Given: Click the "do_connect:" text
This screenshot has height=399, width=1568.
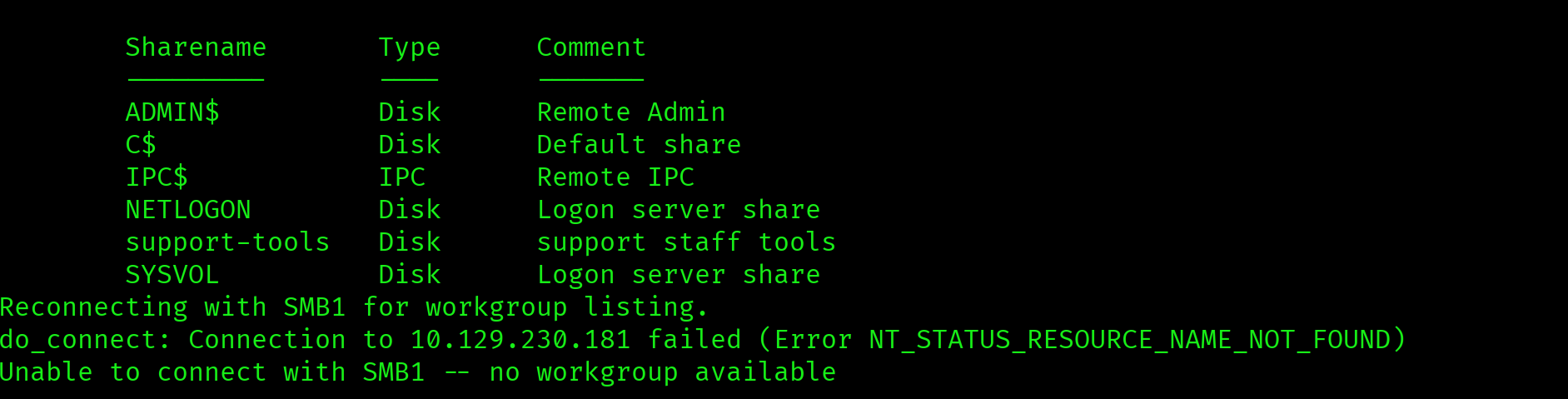Looking at the screenshot, I should pyautogui.click(x=86, y=340).
